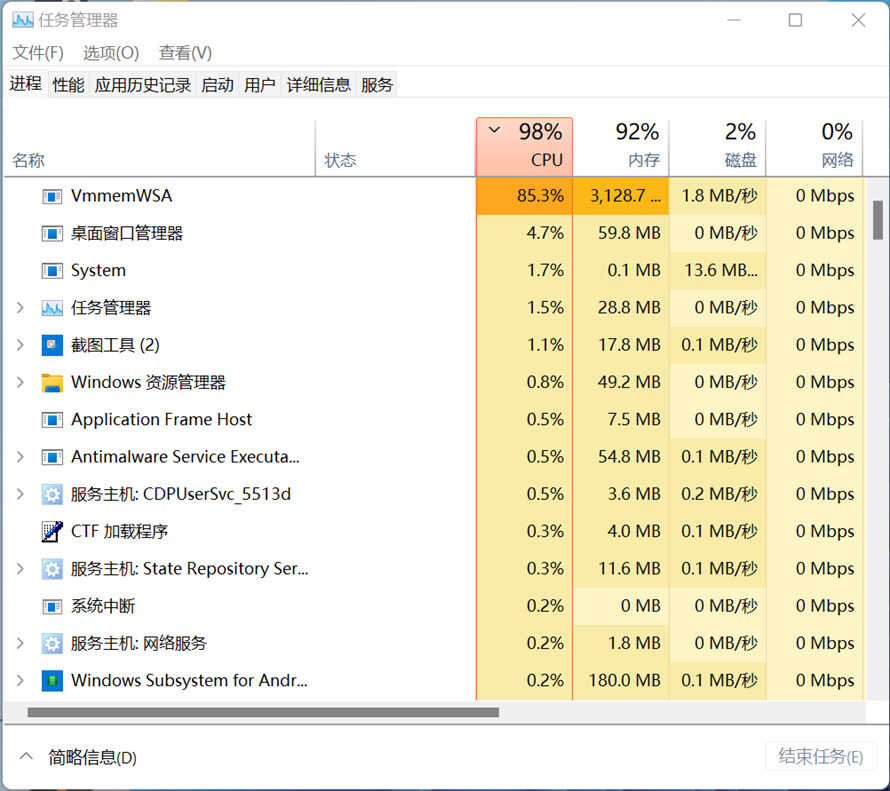Click the Task Manager title bar icon
This screenshot has height=791, width=890.
coord(23,20)
